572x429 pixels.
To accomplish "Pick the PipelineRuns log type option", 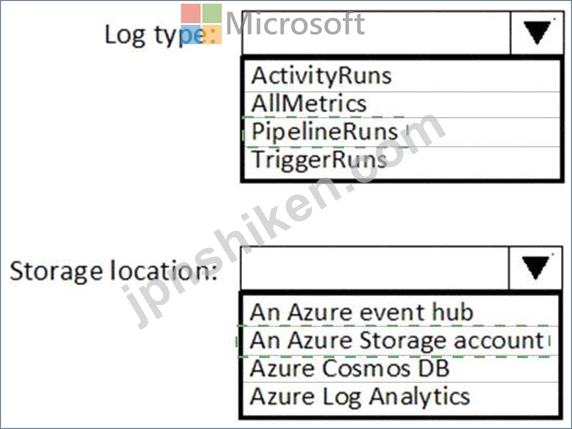I will point(402,132).
